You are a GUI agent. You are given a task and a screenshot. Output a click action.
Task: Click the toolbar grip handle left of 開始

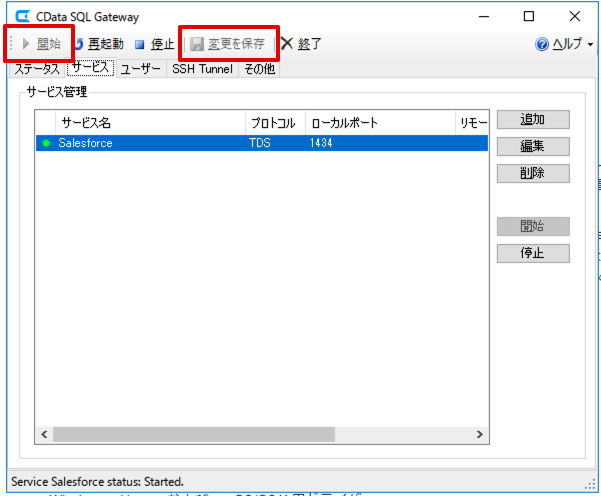pos(11,44)
